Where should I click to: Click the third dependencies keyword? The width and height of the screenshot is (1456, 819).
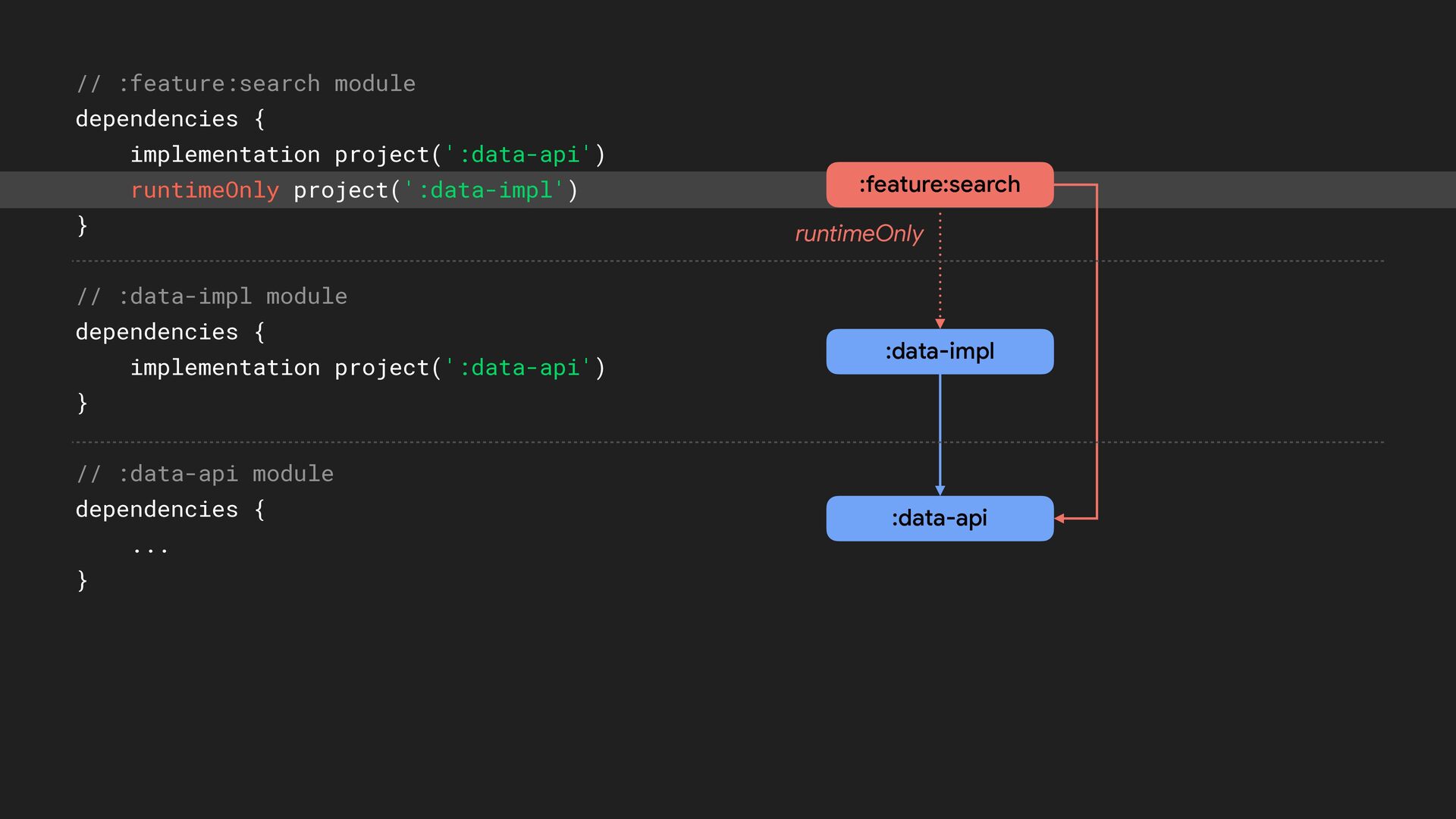156,510
